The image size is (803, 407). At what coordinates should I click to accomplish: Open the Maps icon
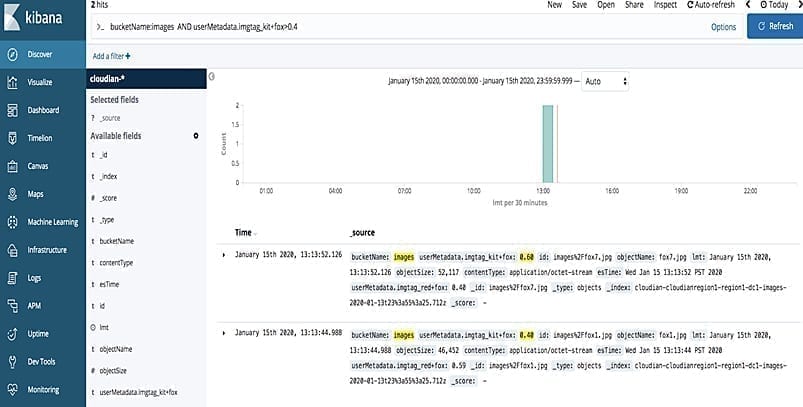[13, 194]
